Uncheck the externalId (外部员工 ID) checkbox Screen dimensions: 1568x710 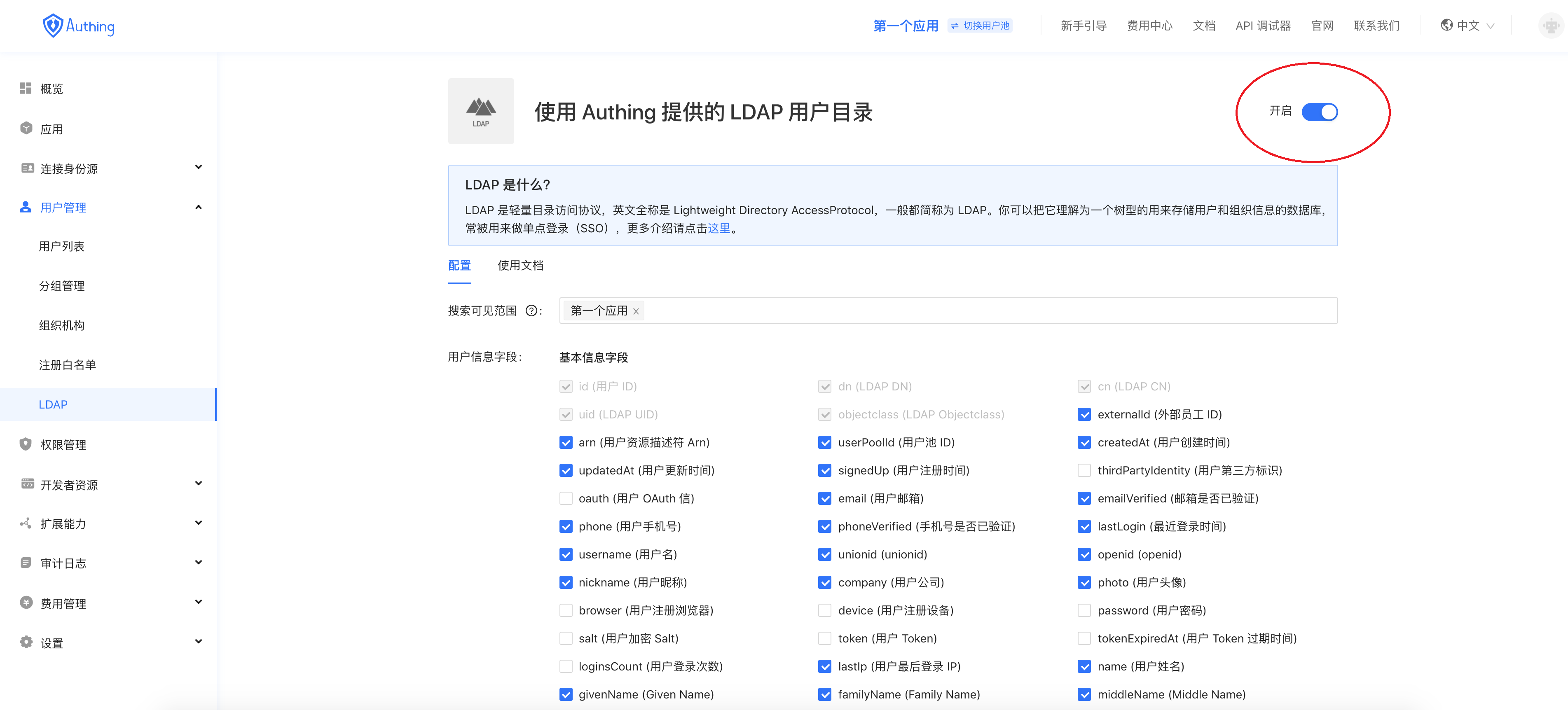point(1084,414)
